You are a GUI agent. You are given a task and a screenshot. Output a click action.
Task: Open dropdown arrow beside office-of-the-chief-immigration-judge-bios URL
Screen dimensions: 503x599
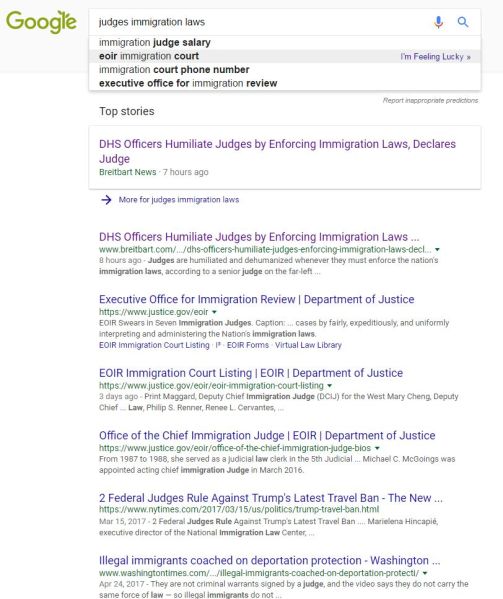(x=377, y=448)
